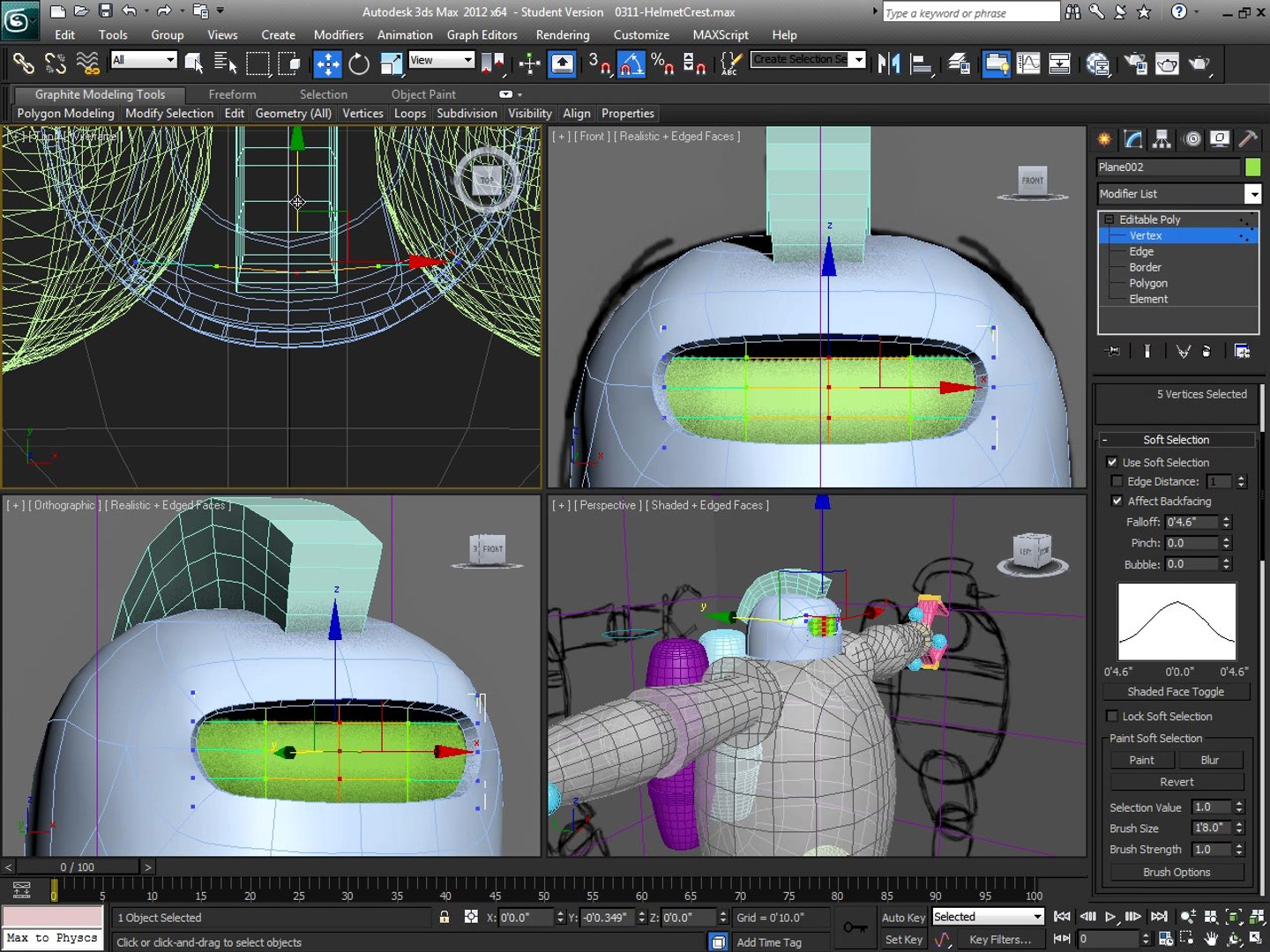Open the Render Setup icon
The height and width of the screenshot is (952, 1270).
point(1135,63)
